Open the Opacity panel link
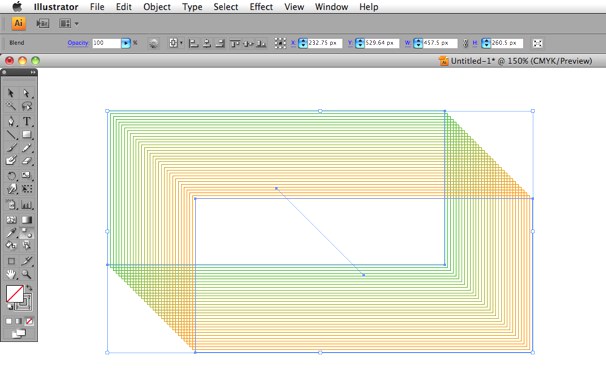The image size is (606, 380). pos(78,43)
